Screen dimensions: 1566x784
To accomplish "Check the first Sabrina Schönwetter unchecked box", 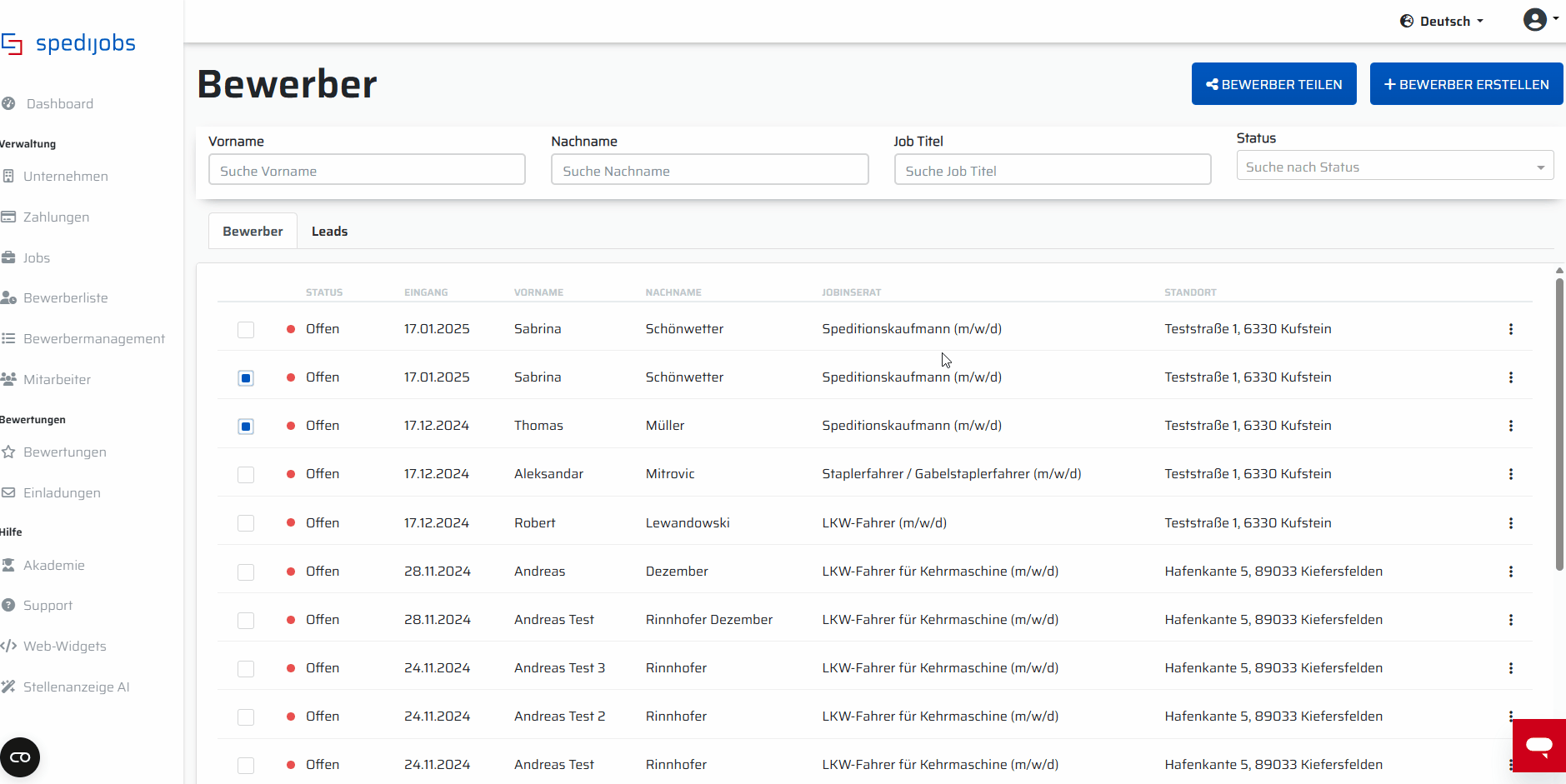I will tap(246, 330).
